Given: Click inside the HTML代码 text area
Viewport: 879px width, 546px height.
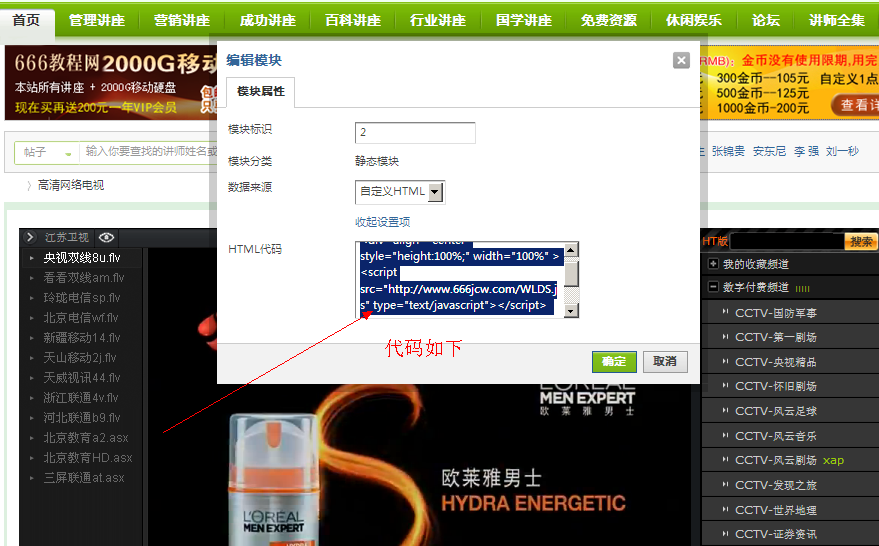Looking at the screenshot, I should pos(461,280).
